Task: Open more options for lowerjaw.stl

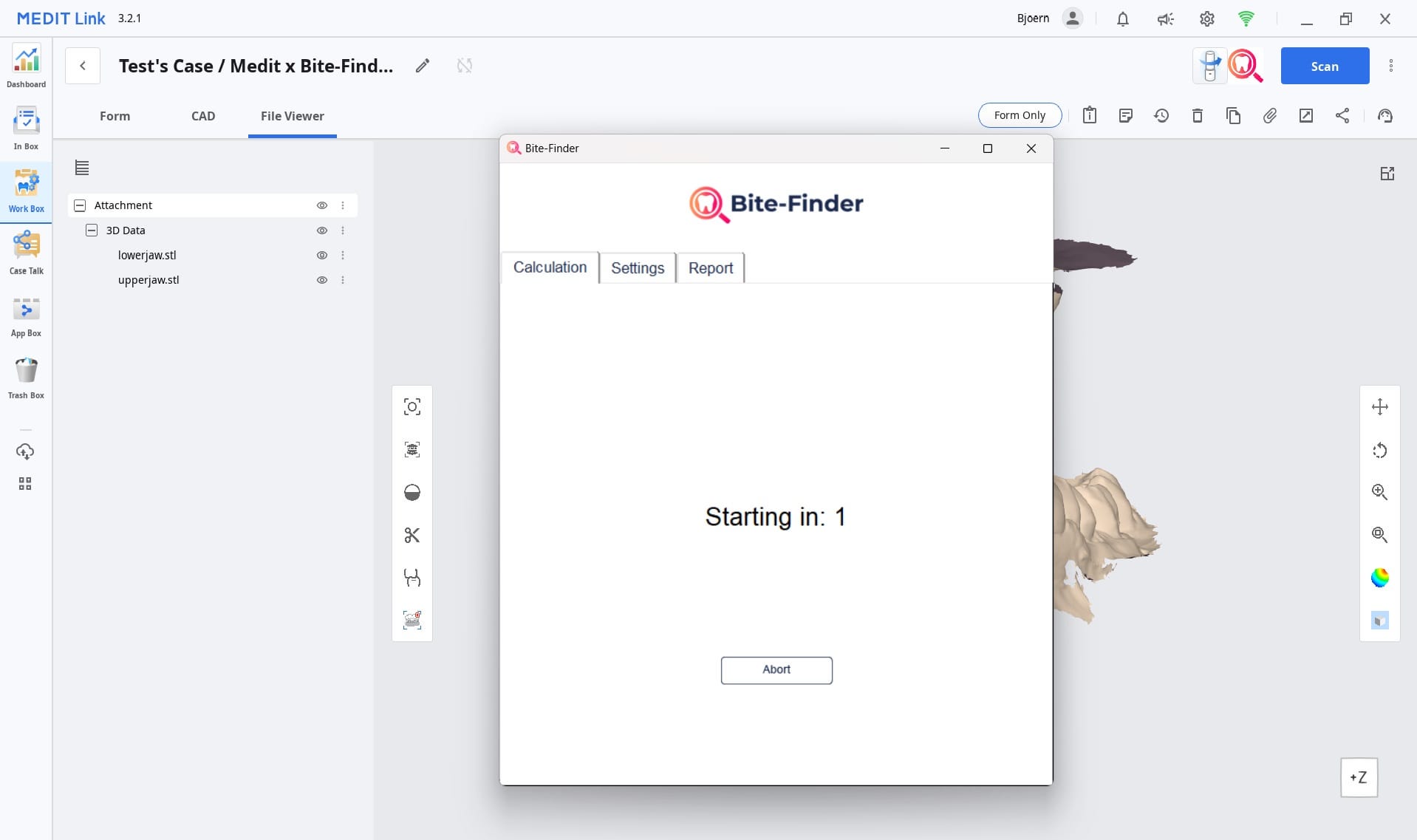Action: 343,255
